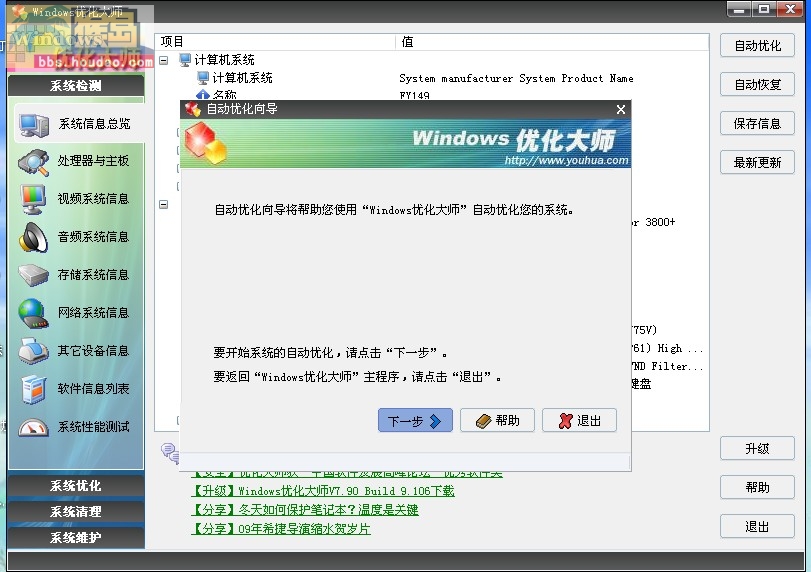The image size is (811, 572).
Task: Select the 系统信息总览 label
Action: tap(95, 124)
